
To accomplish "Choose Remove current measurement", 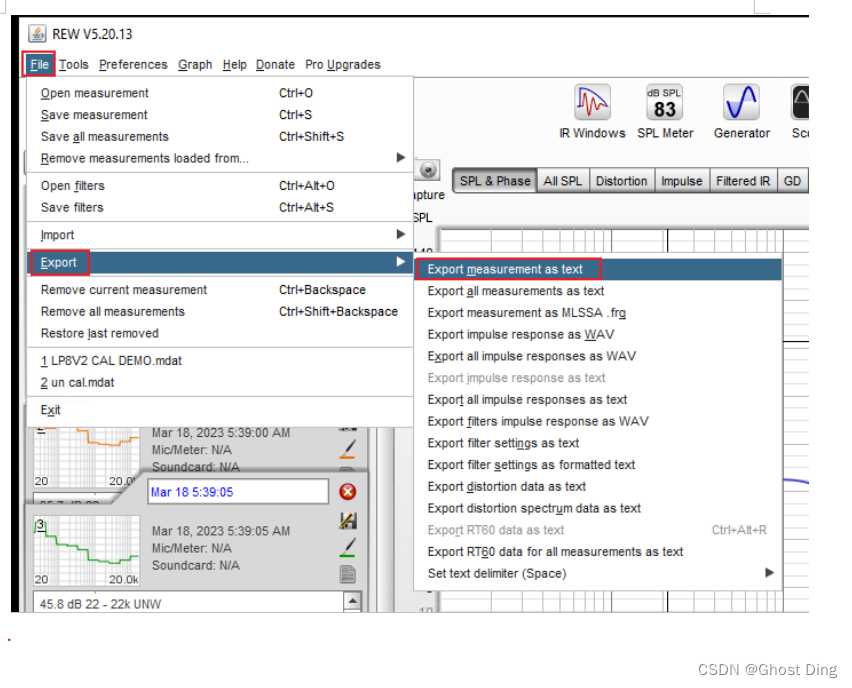I will tap(220, 290).
